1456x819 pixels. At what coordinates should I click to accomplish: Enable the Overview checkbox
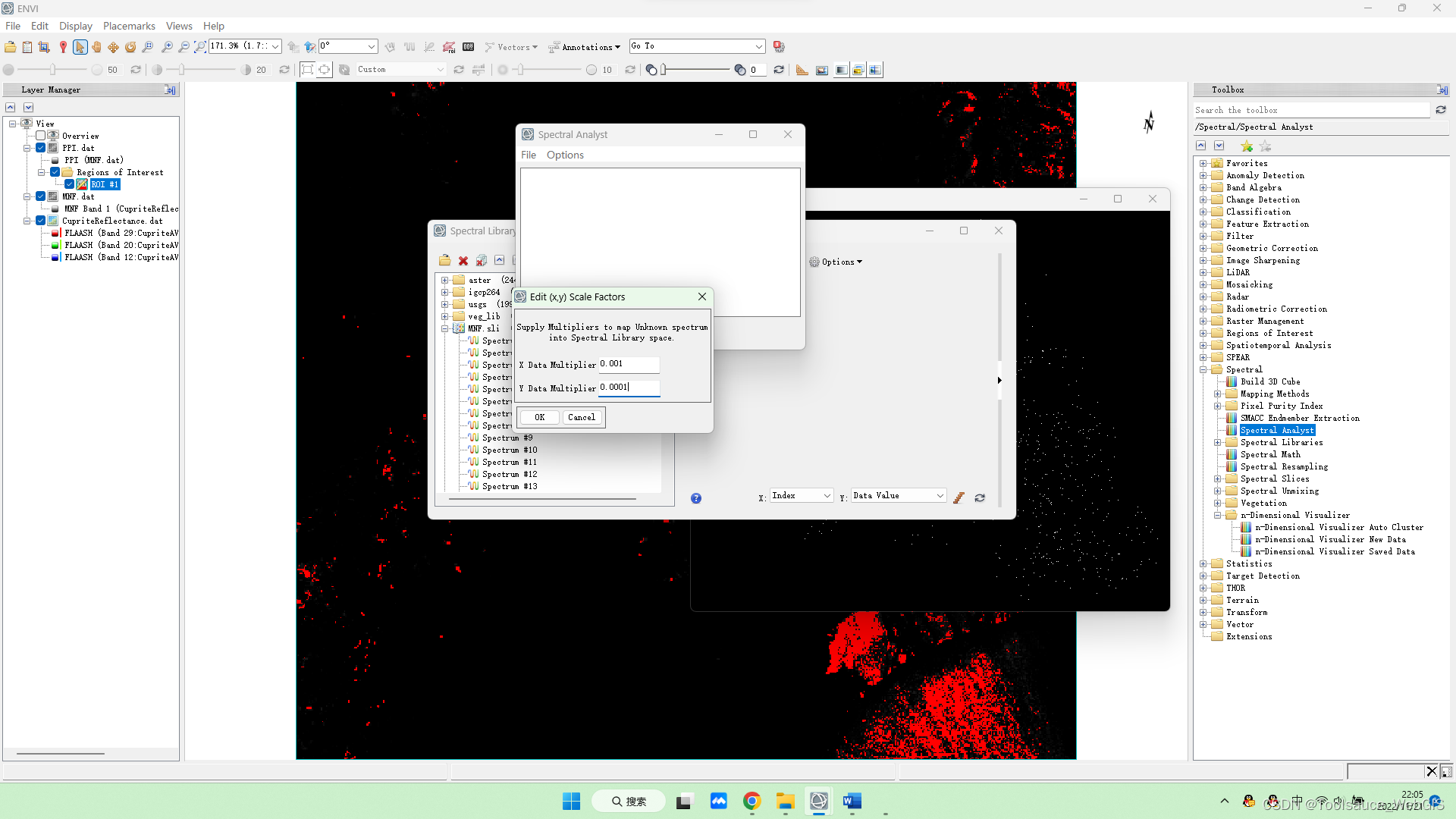point(41,136)
